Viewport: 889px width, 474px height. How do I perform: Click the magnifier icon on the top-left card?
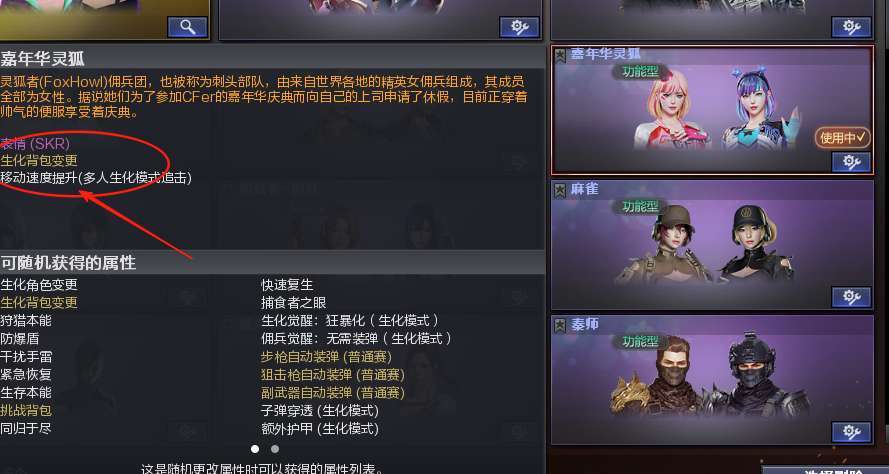tap(188, 27)
